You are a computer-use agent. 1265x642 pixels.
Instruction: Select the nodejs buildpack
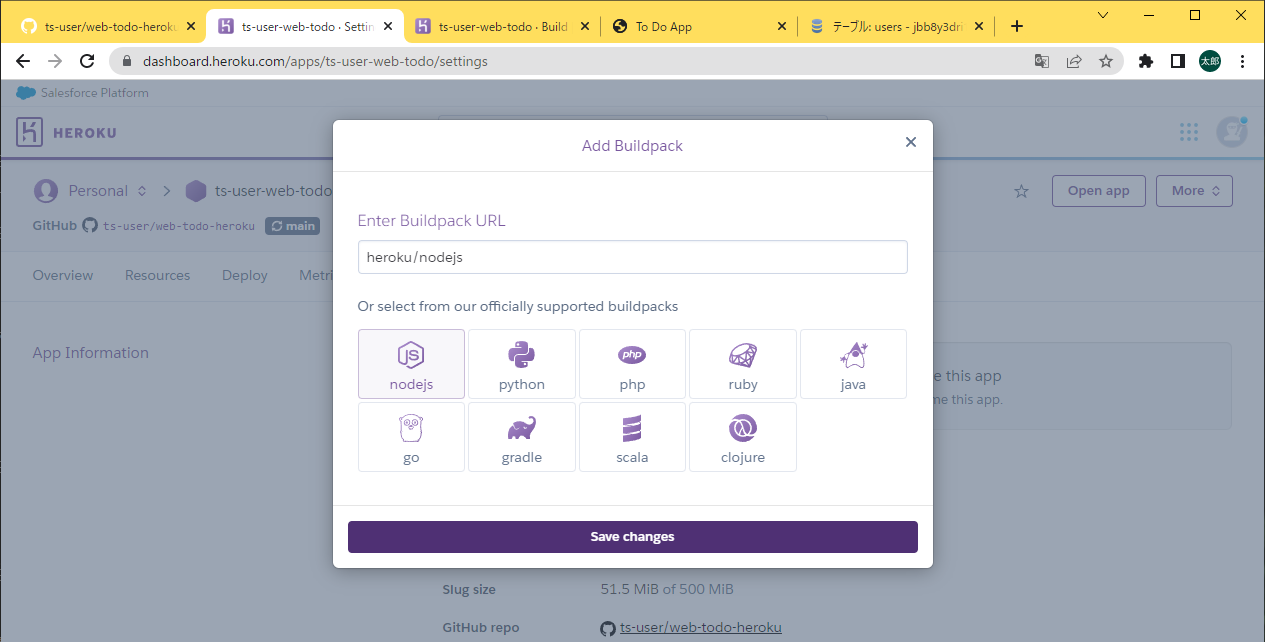pyautogui.click(x=411, y=364)
